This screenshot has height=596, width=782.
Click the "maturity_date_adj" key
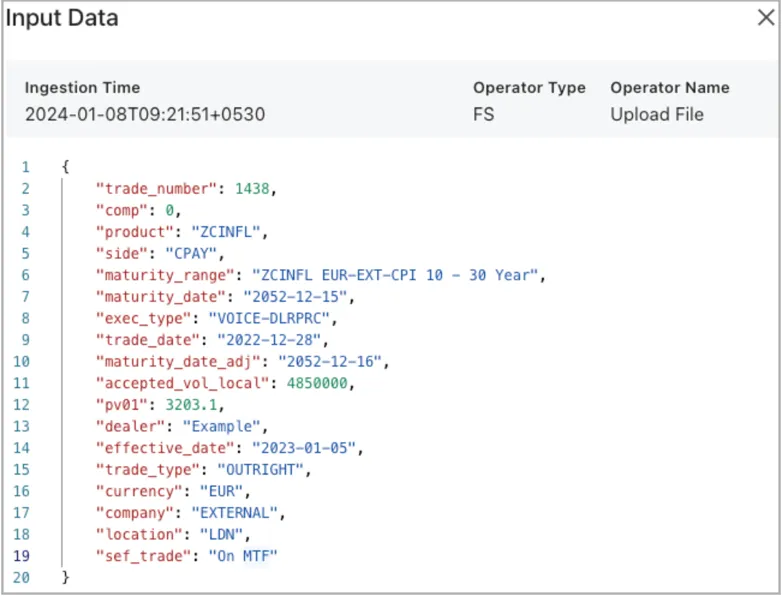[178, 361]
